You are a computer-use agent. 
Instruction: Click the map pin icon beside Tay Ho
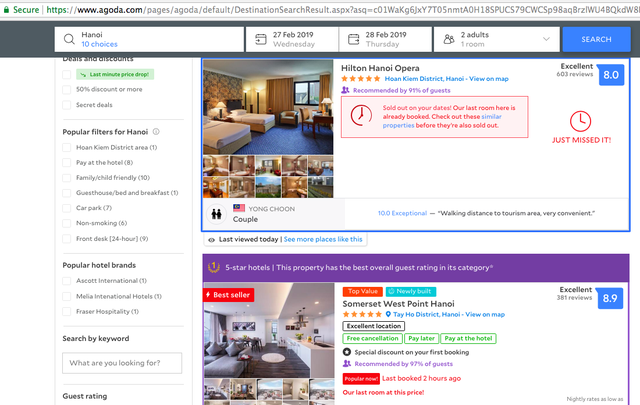388,314
